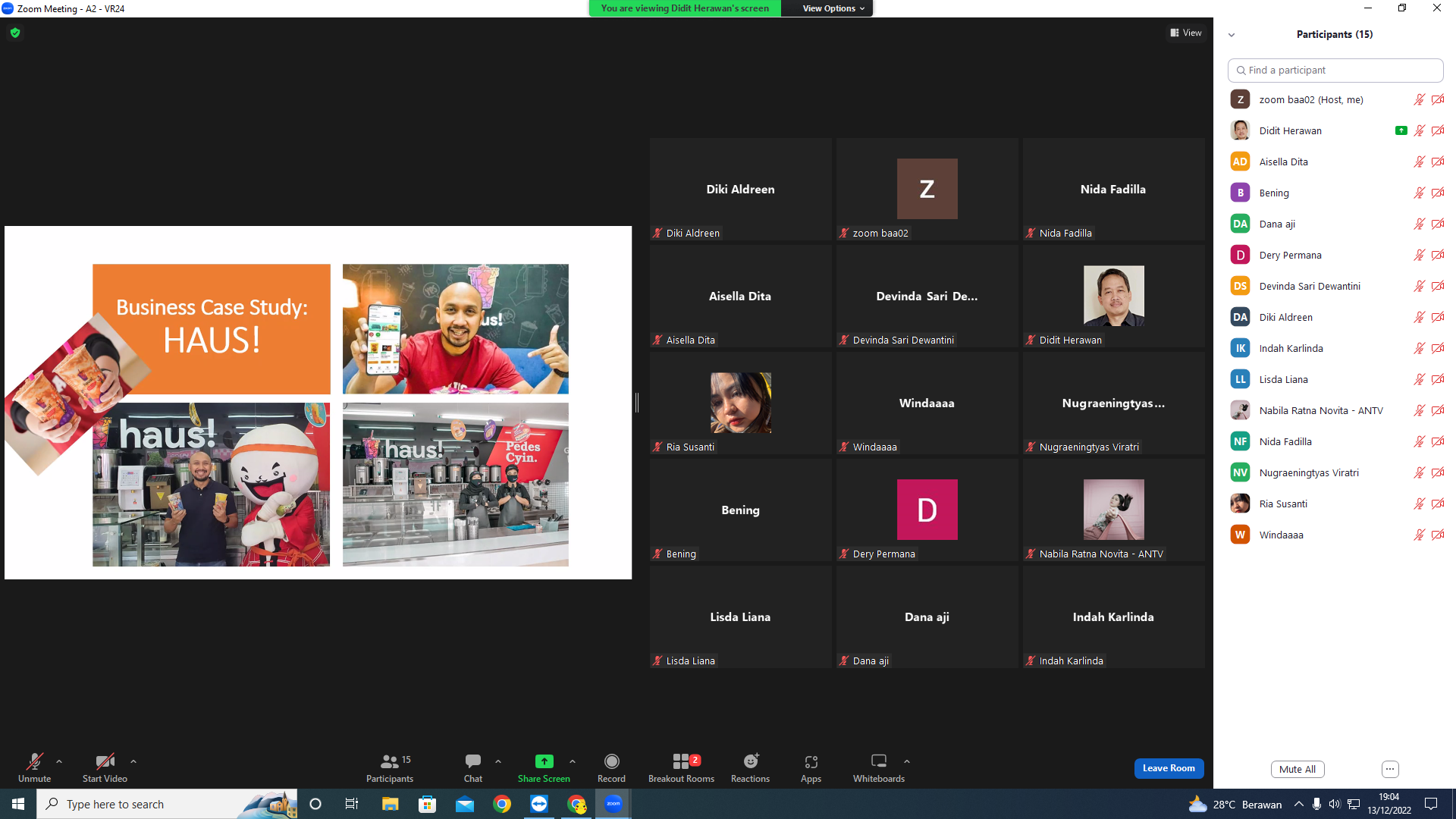
Task: Click the shared Business Case Study slide
Action: [318, 403]
